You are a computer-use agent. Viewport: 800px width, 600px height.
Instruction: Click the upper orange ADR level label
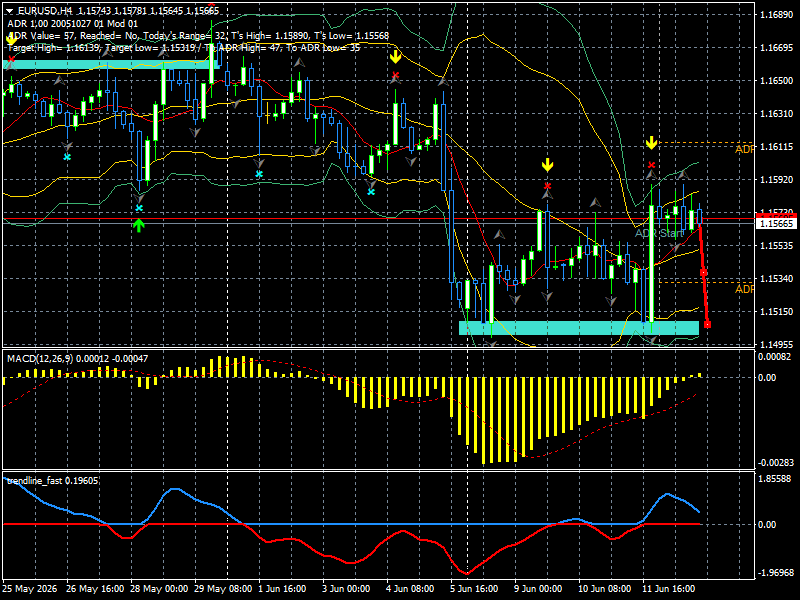point(744,149)
